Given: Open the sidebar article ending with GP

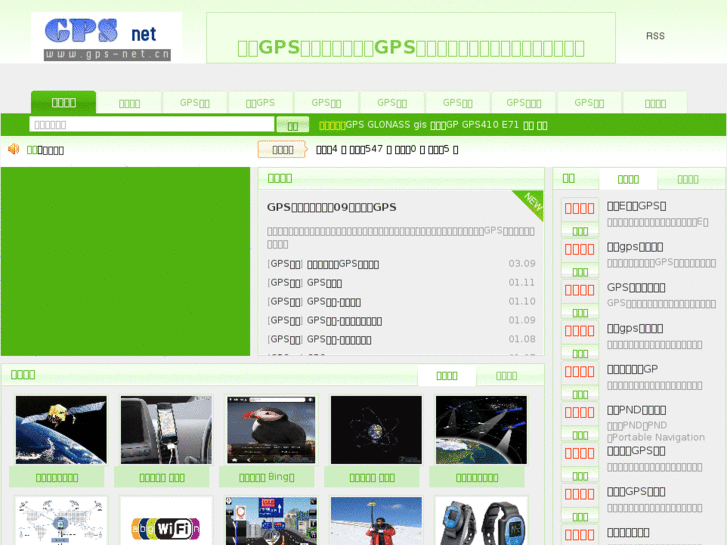Looking at the screenshot, I should [632, 369].
